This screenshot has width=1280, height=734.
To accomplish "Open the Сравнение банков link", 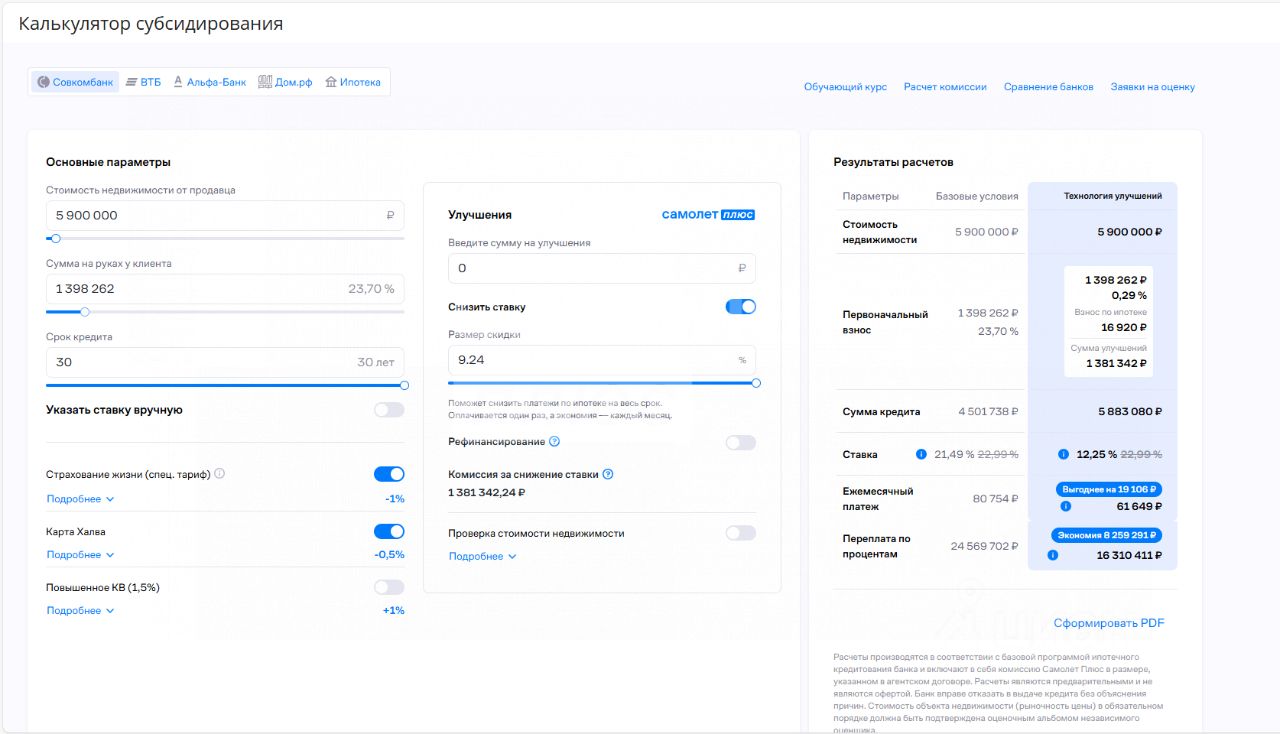I will pyautogui.click(x=1048, y=87).
